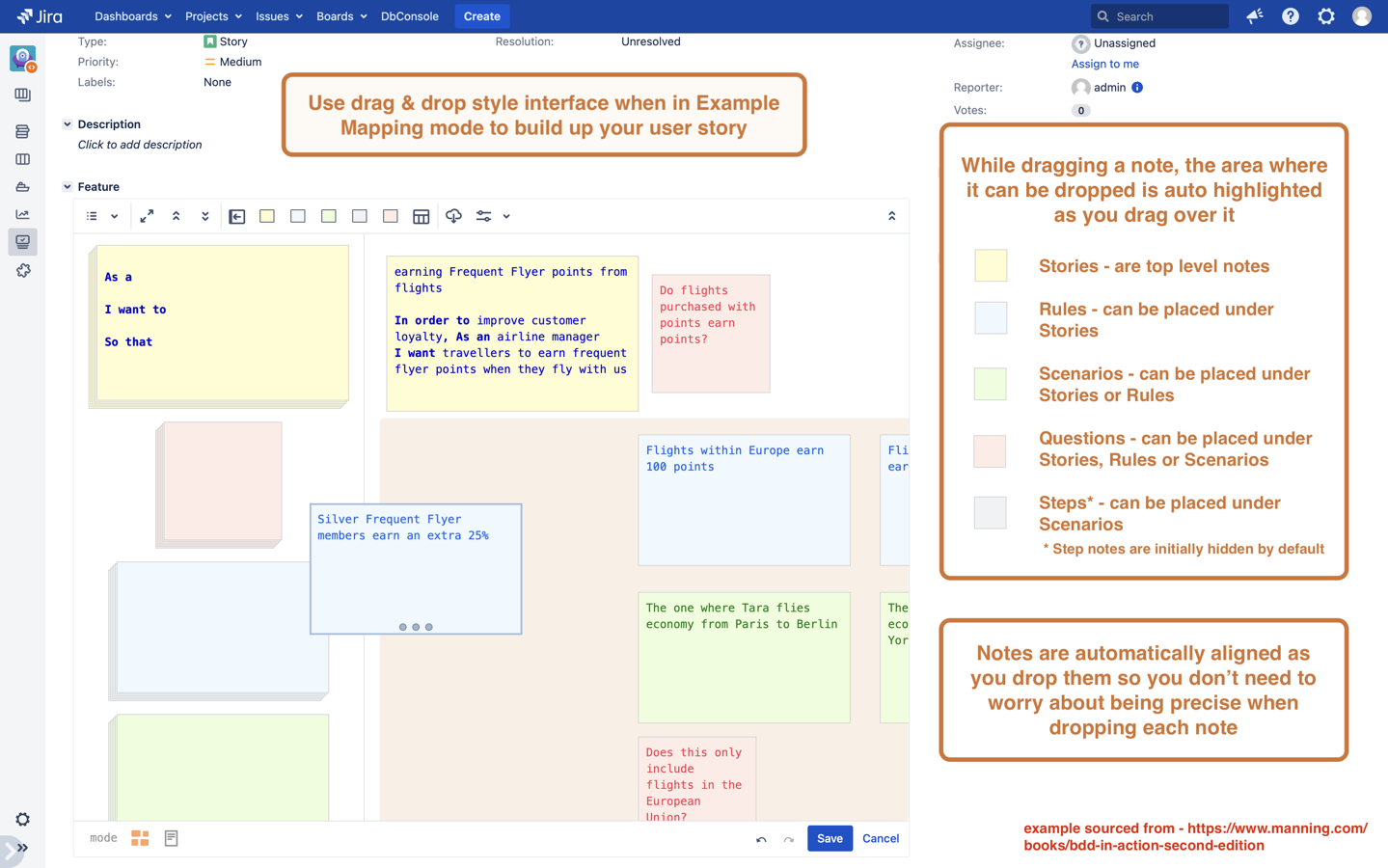Click the panel collapse-left arrow icon
This screenshot has height=868, width=1388.
pyautogui.click(x=237, y=217)
